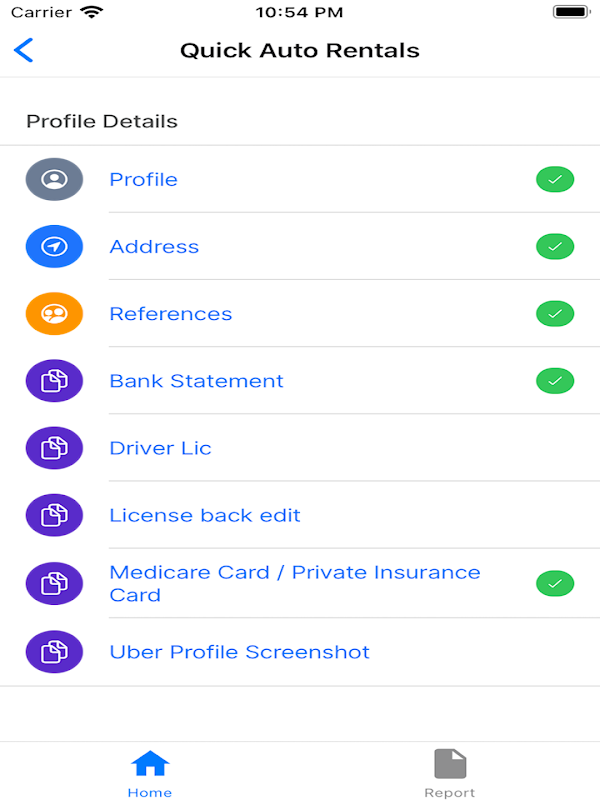Click the green checkmark beside Address
Screen dimensions: 600x800
click(x=555, y=246)
